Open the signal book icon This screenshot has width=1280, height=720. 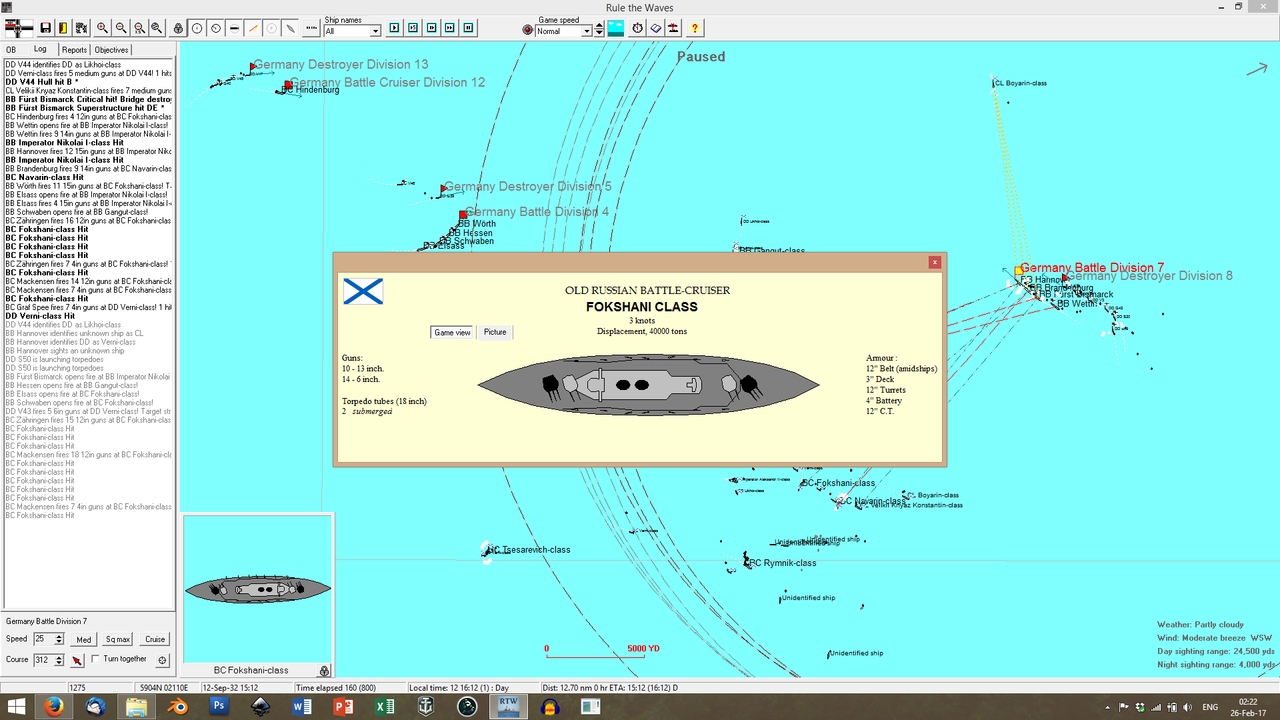(x=658, y=28)
